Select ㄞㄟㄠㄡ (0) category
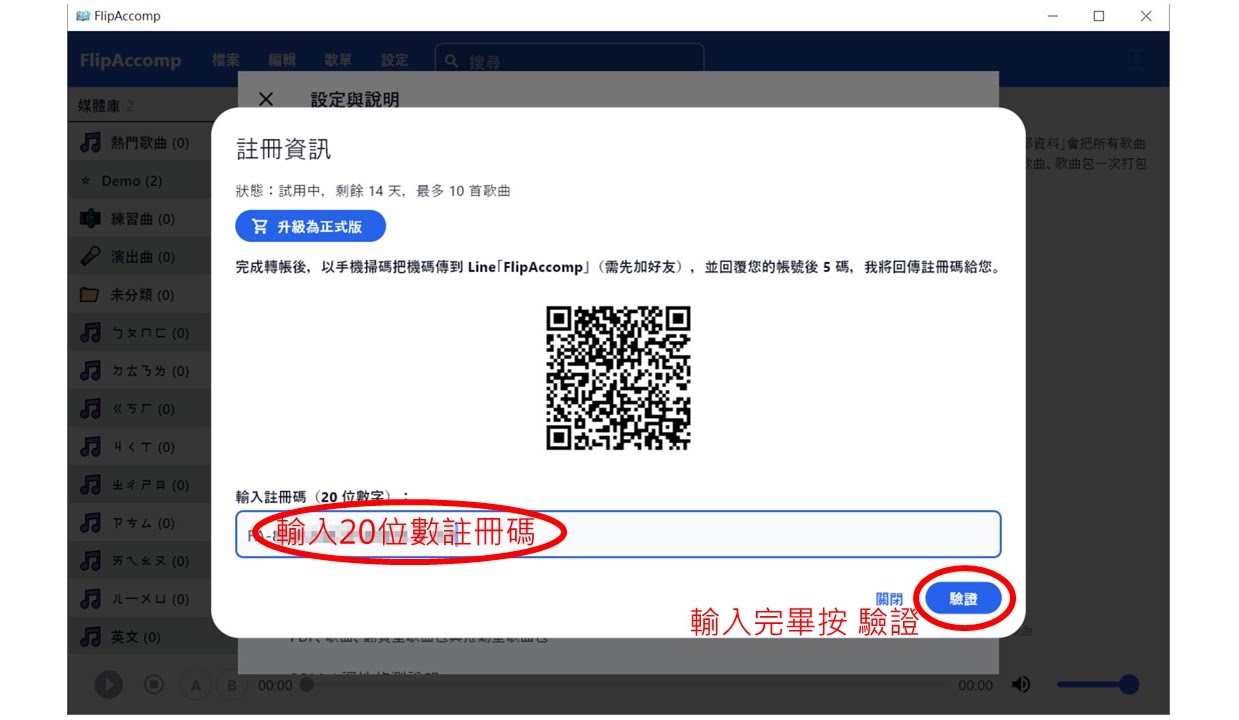This screenshot has height=720, width=1239. click(139, 561)
